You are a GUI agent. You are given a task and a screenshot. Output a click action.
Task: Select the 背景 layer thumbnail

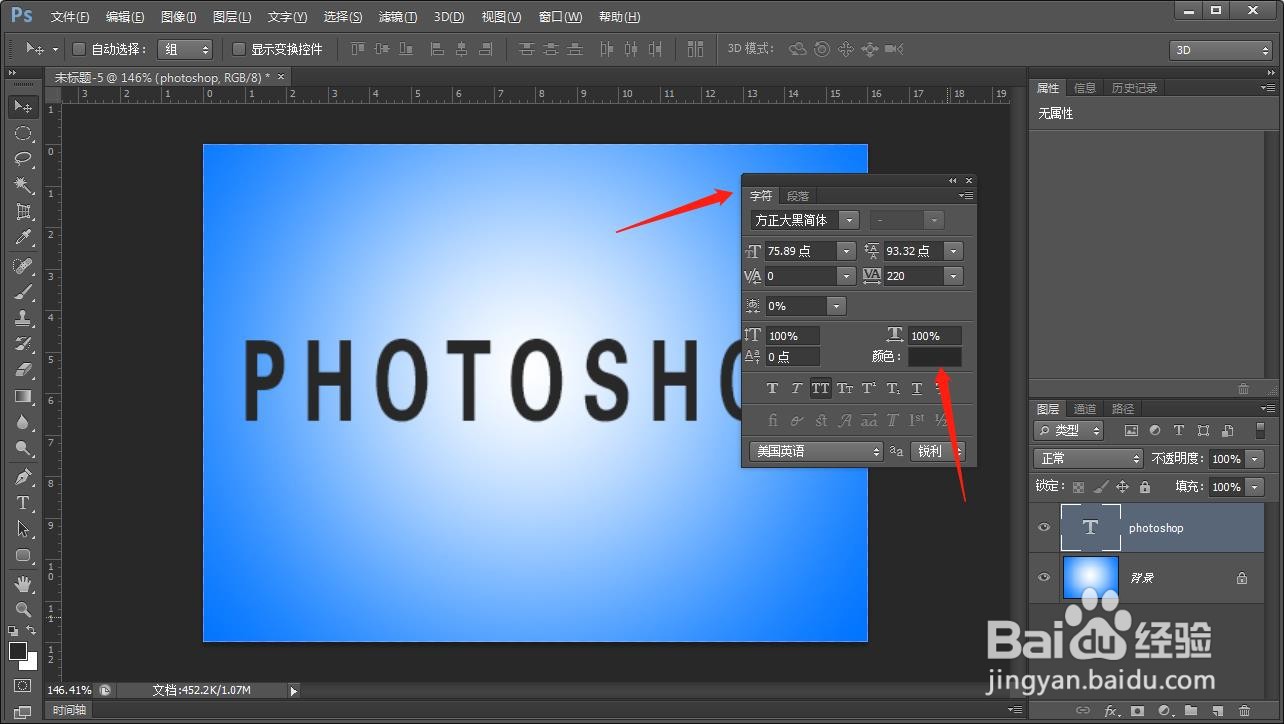[x=1090, y=577]
